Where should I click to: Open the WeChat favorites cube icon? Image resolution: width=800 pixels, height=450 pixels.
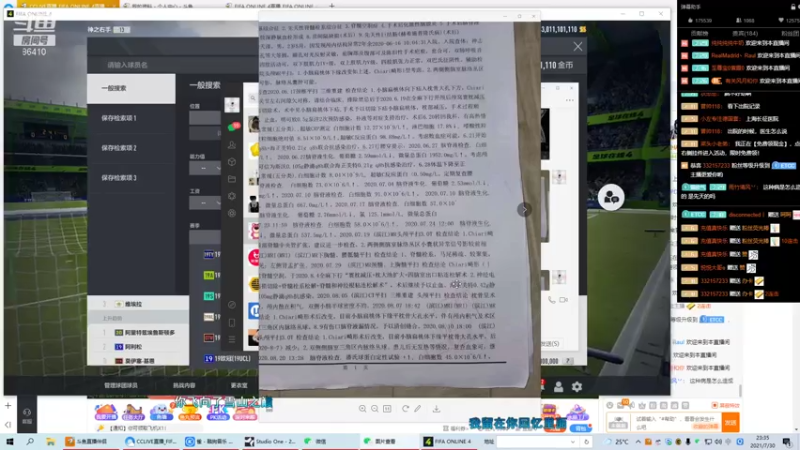click(232, 162)
